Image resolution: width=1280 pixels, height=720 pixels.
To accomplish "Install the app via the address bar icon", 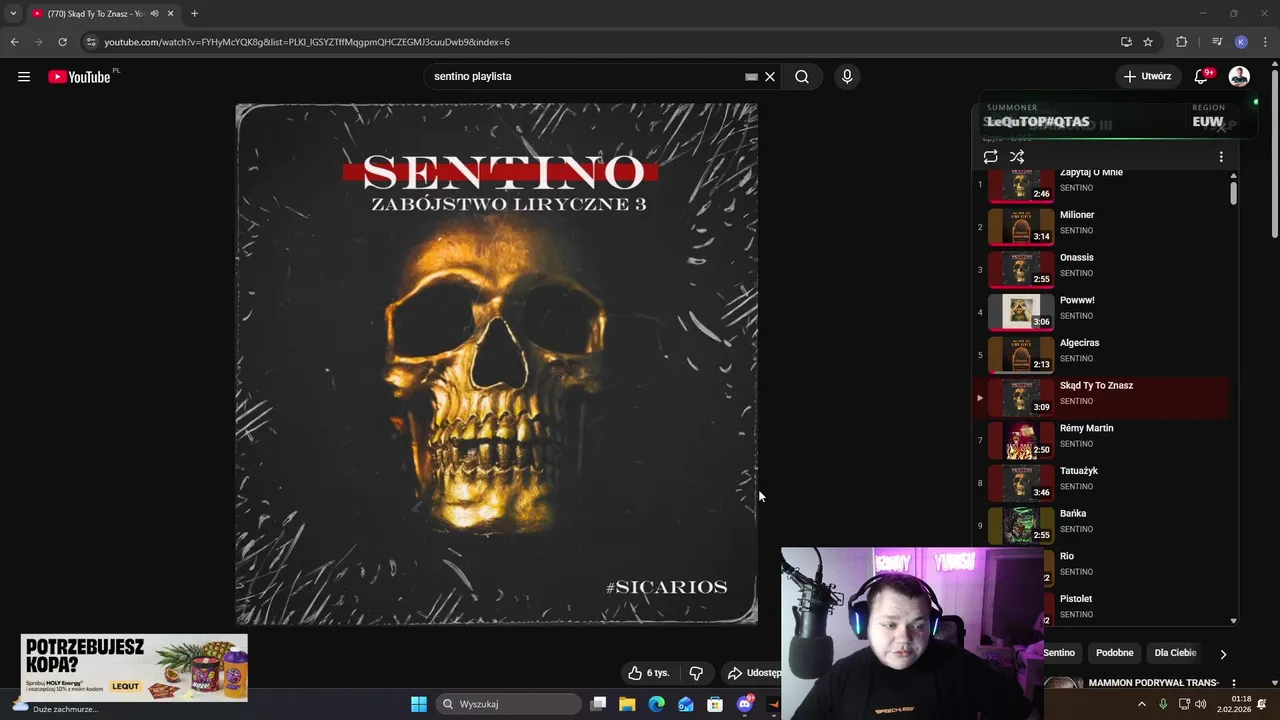I will pyautogui.click(x=1126, y=42).
